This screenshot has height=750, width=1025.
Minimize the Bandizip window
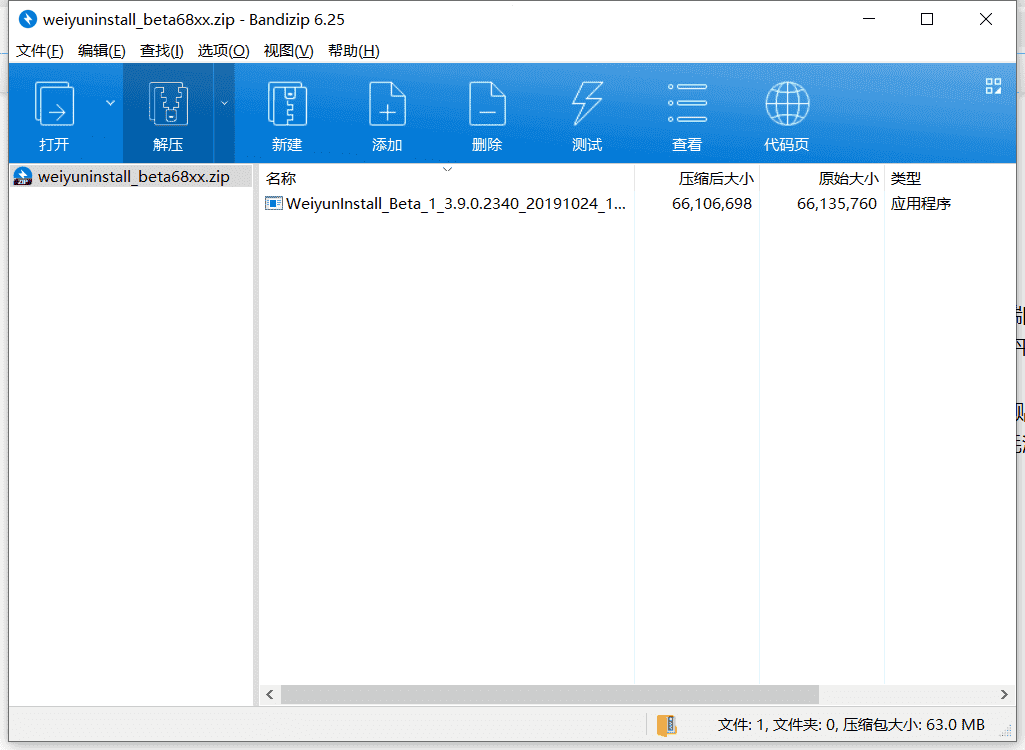(869, 19)
